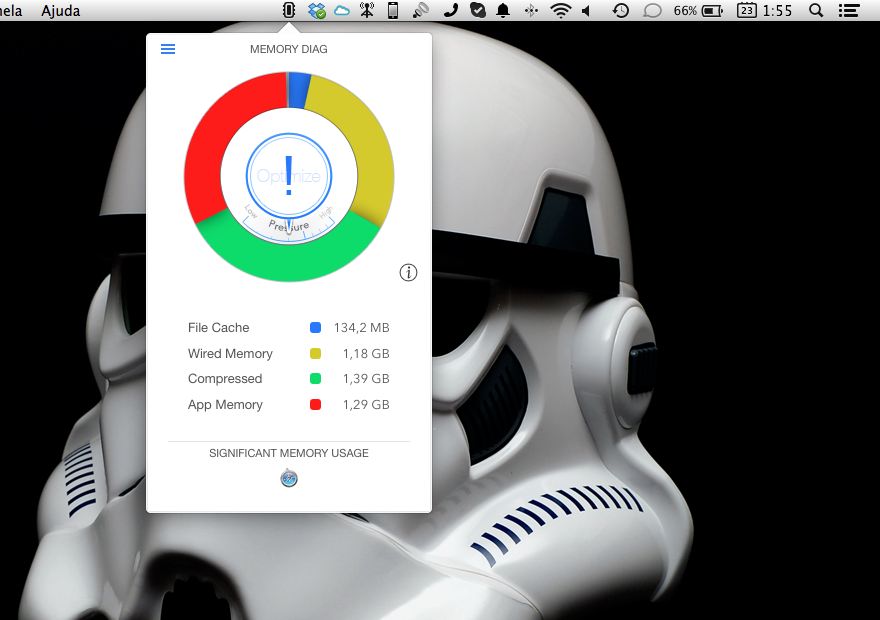Click the 1:55 clock

[x=777, y=10]
